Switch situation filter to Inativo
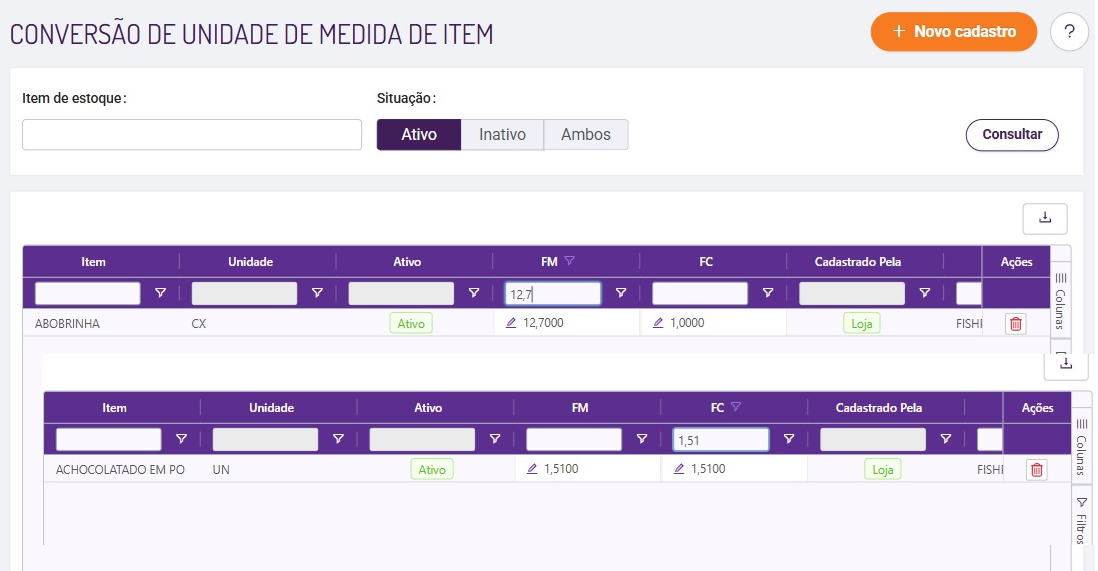 click(x=502, y=134)
